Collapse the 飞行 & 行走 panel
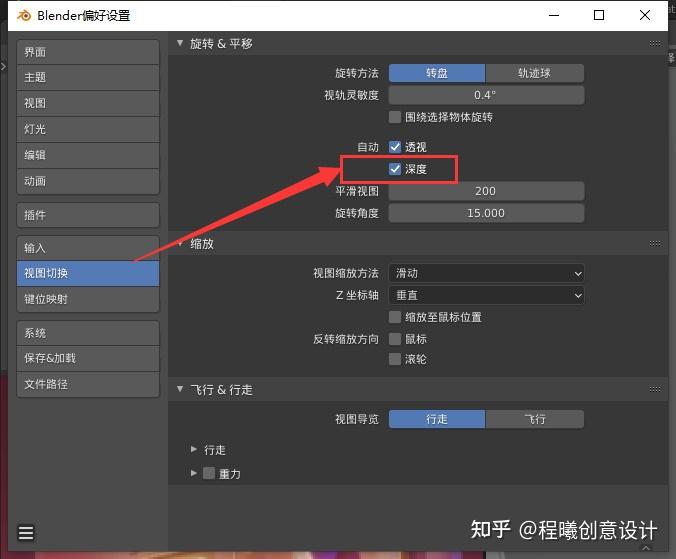This screenshot has height=559, width=676. click(180, 389)
